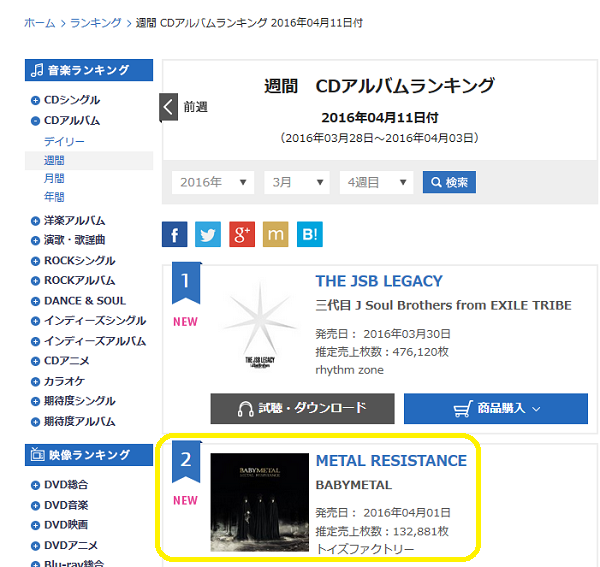Click 三代目 J Soul Brothers artist text
Image resolution: width=600 pixels, height=567 pixels.
[443, 305]
